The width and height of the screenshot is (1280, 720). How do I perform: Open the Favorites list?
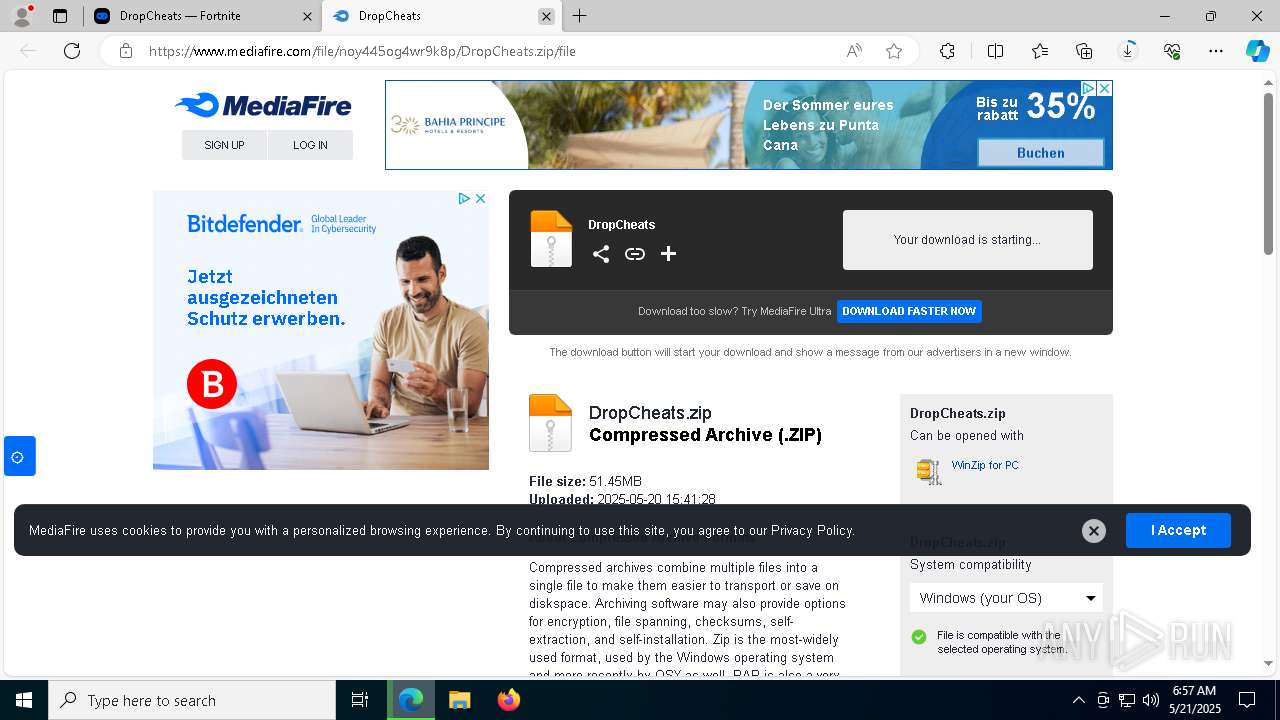pos(1040,51)
